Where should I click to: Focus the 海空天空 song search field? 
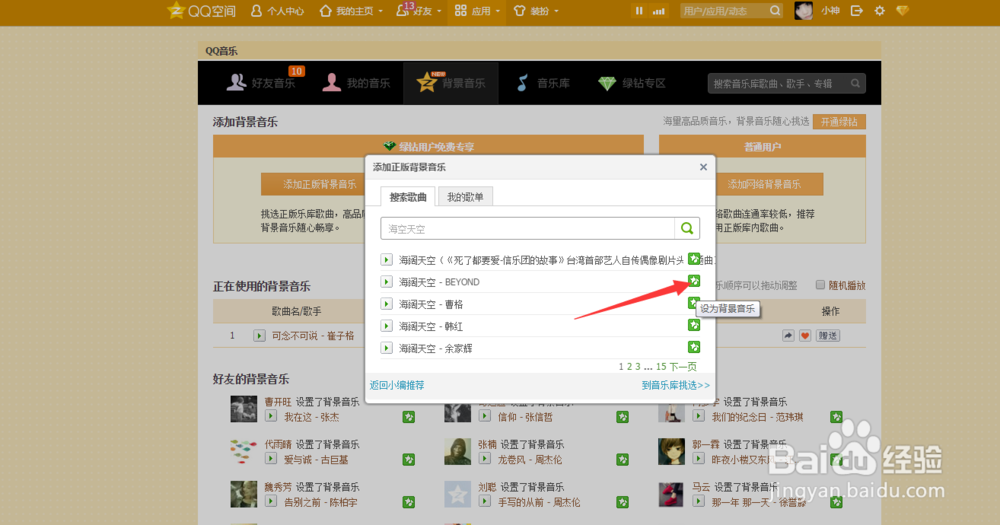pos(527,228)
